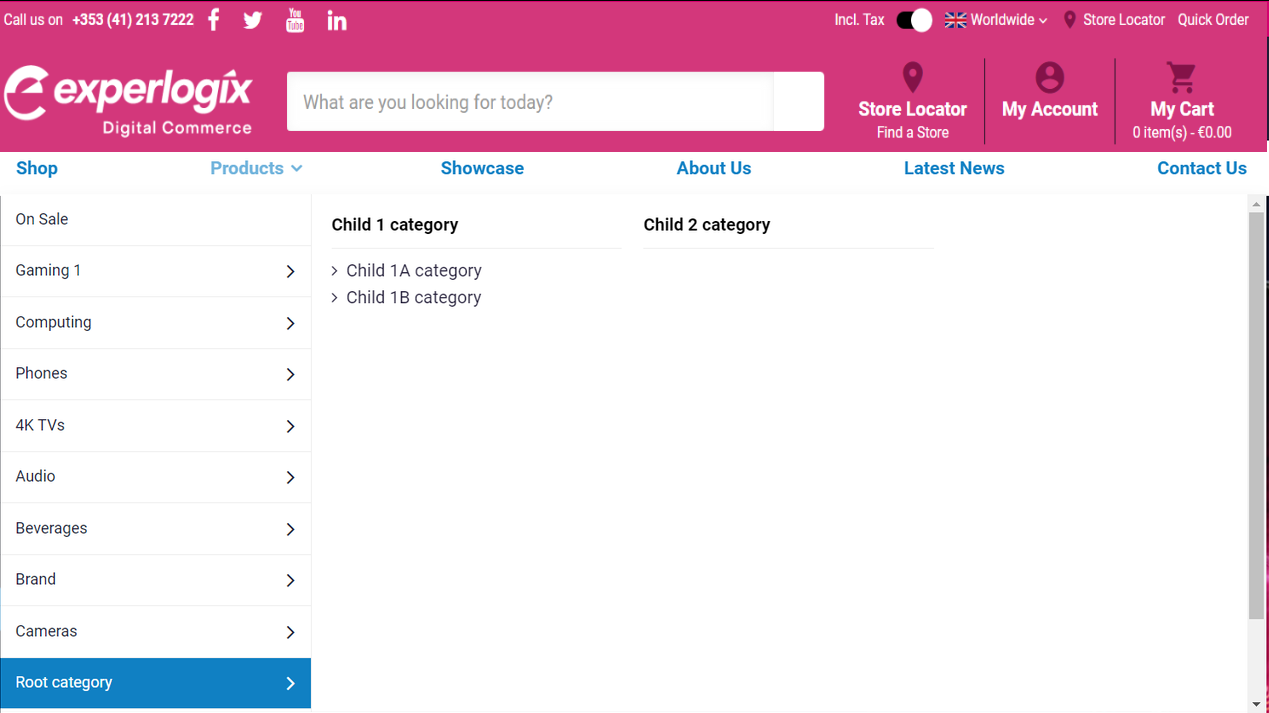Image resolution: width=1269 pixels, height=713 pixels.
Task: Open the Twitter bird icon
Action: click(x=253, y=20)
